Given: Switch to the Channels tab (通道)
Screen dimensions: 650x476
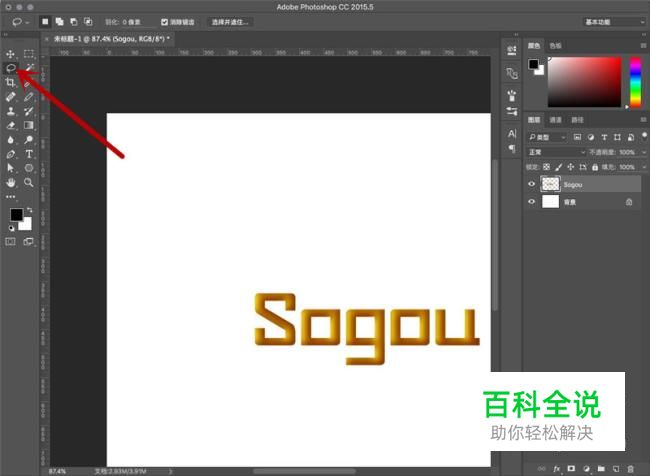Looking at the screenshot, I should click(x=555, y=120).
